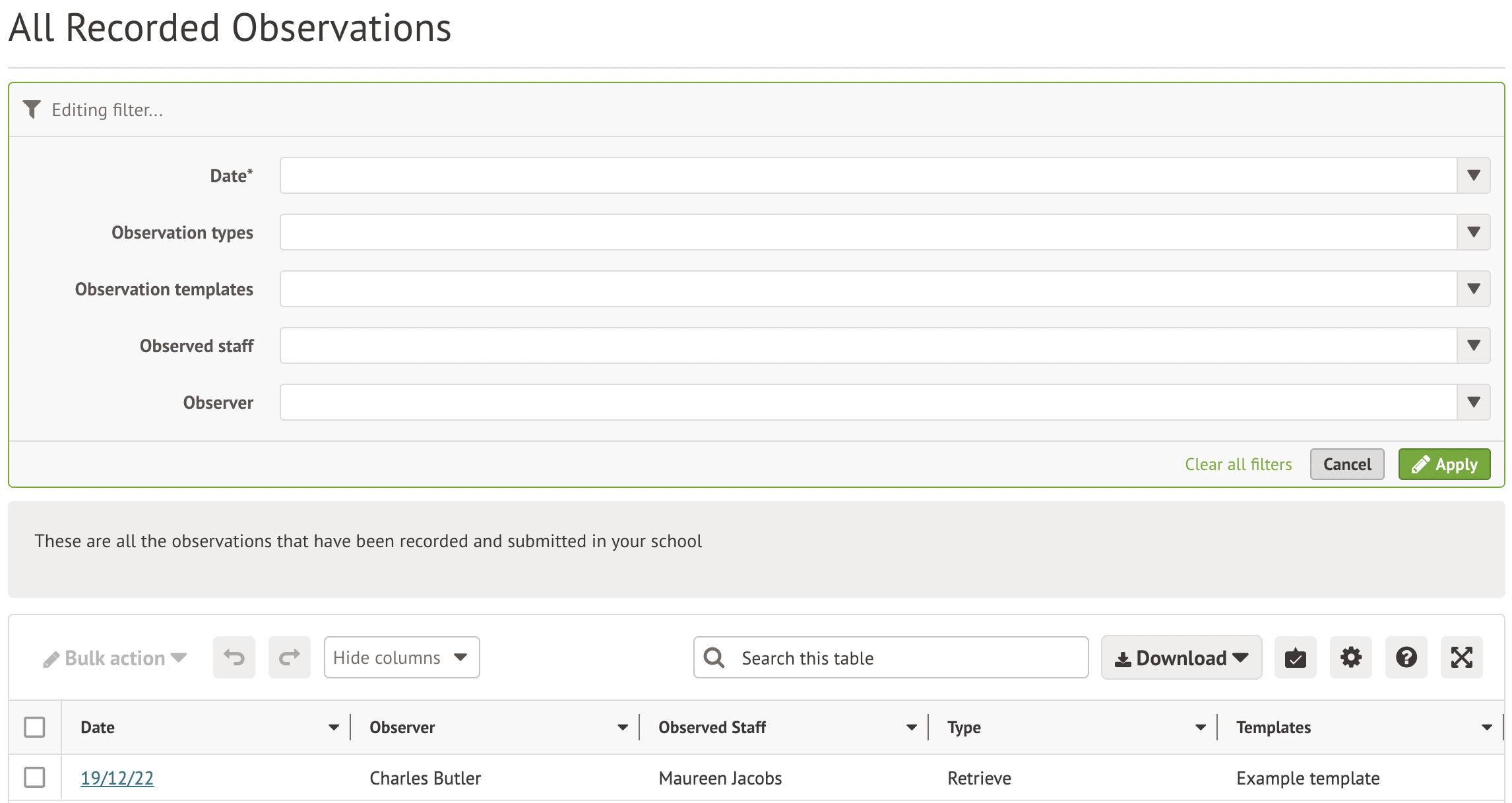Open the Bulk action menu
The width and height of the screenshot is (1512, 803).
[x=115, y=658]
